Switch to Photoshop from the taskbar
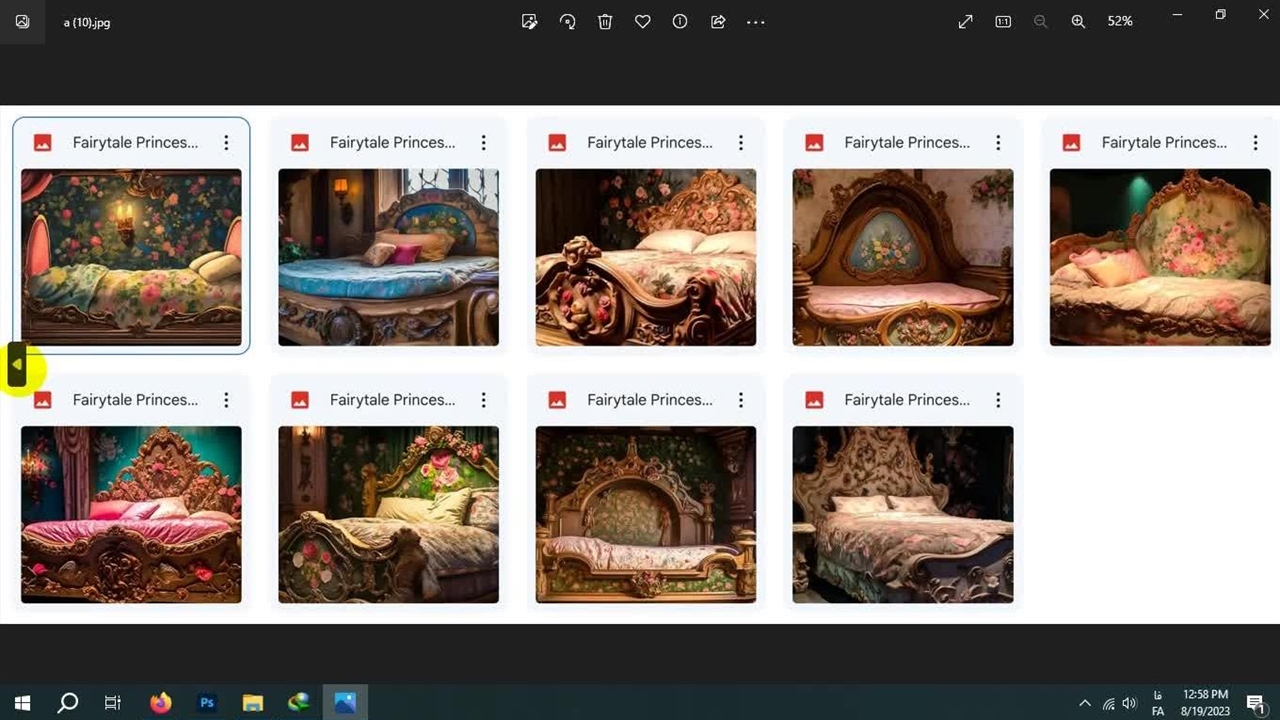The image size is (1280, 720). click(x=207, y=703)
